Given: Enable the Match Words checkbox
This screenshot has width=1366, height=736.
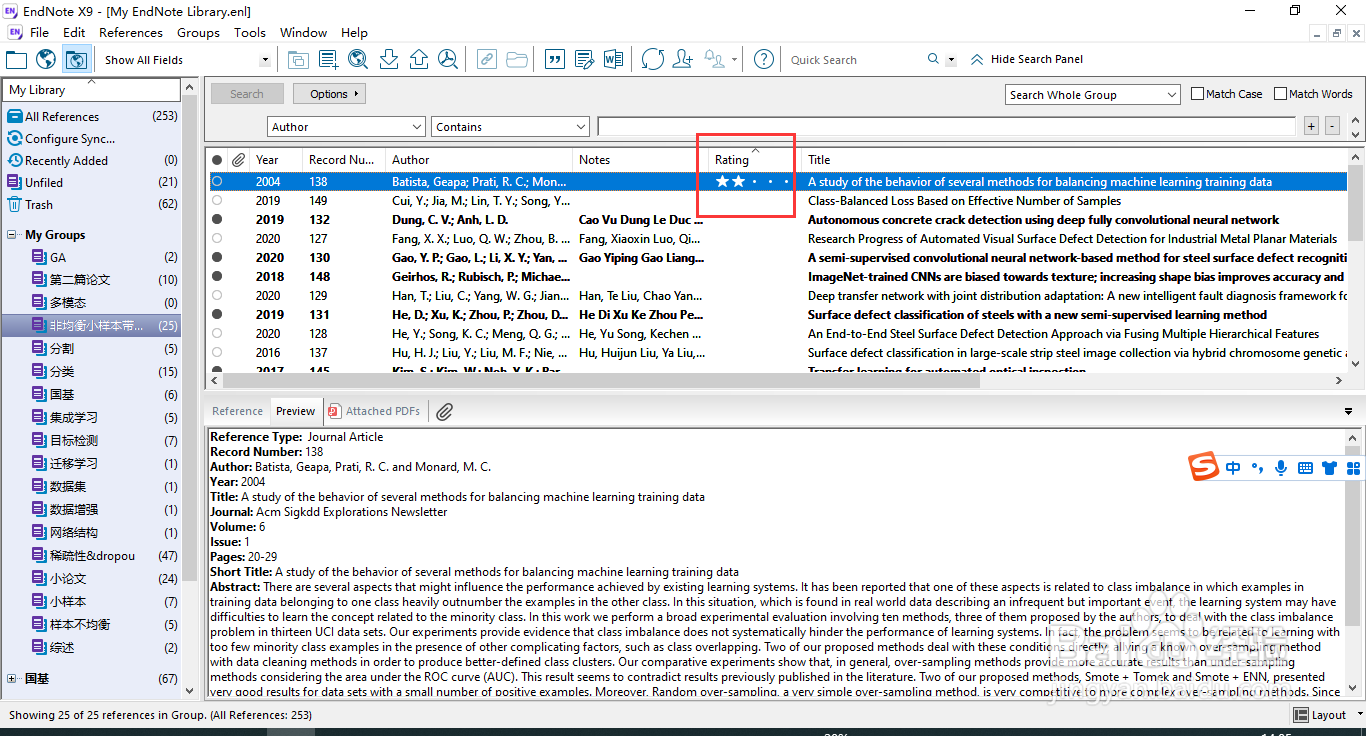Looking at the screenshot, I should pos(1280,94).
